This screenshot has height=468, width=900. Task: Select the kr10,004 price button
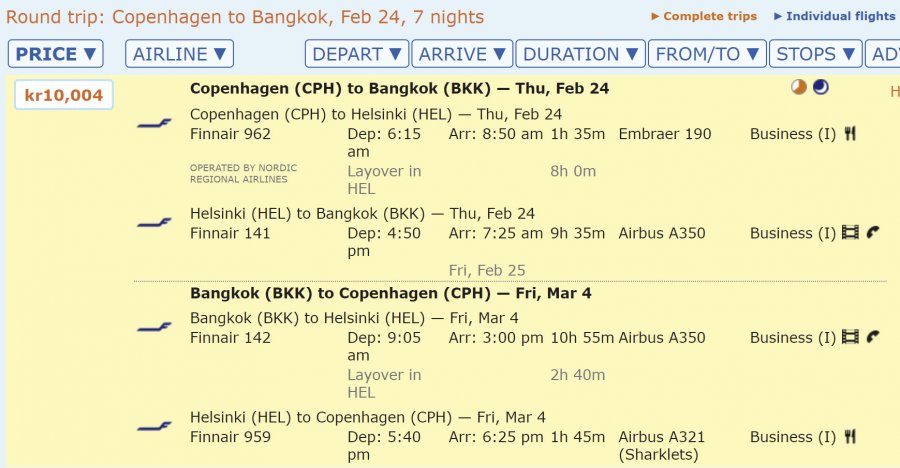click(x=64, y=96)
